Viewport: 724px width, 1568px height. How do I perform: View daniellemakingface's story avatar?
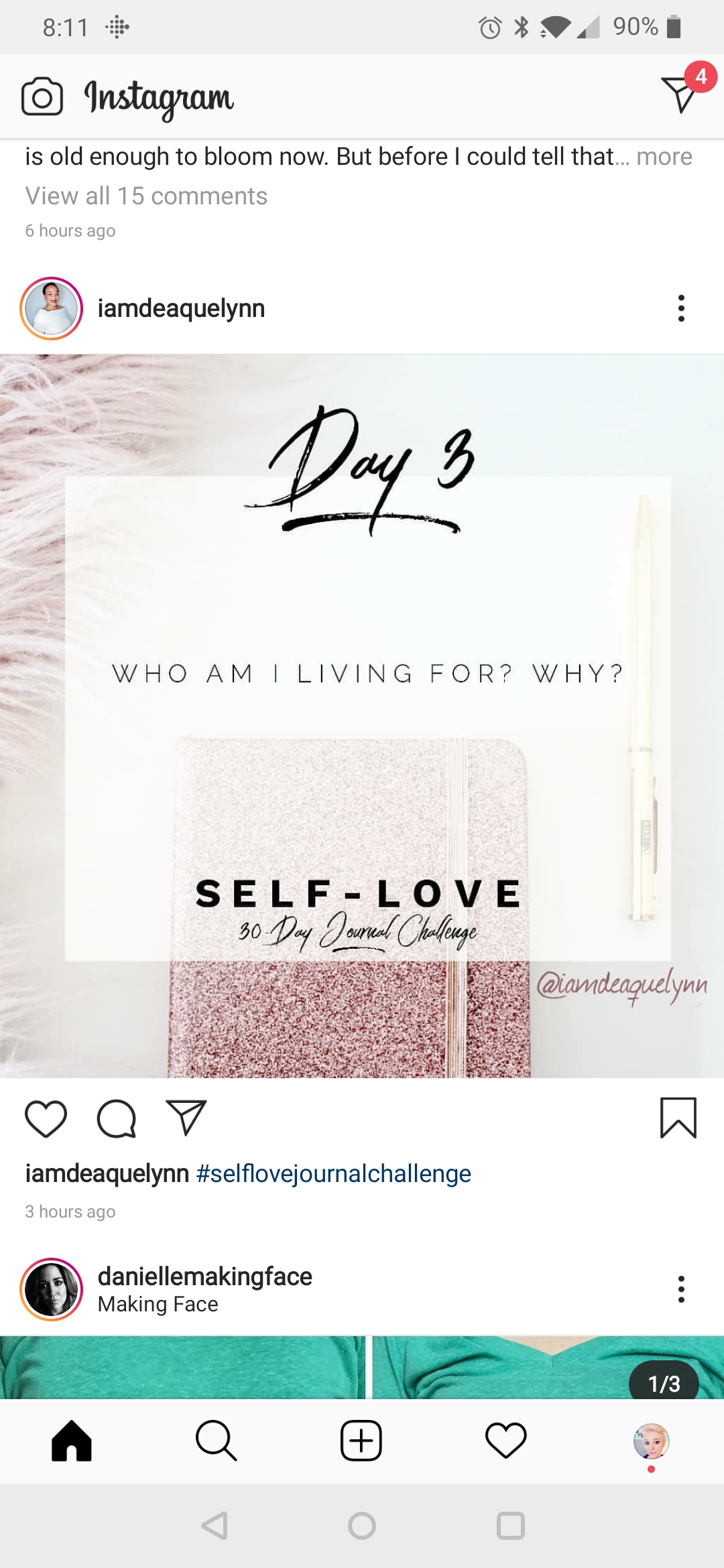52,1289
